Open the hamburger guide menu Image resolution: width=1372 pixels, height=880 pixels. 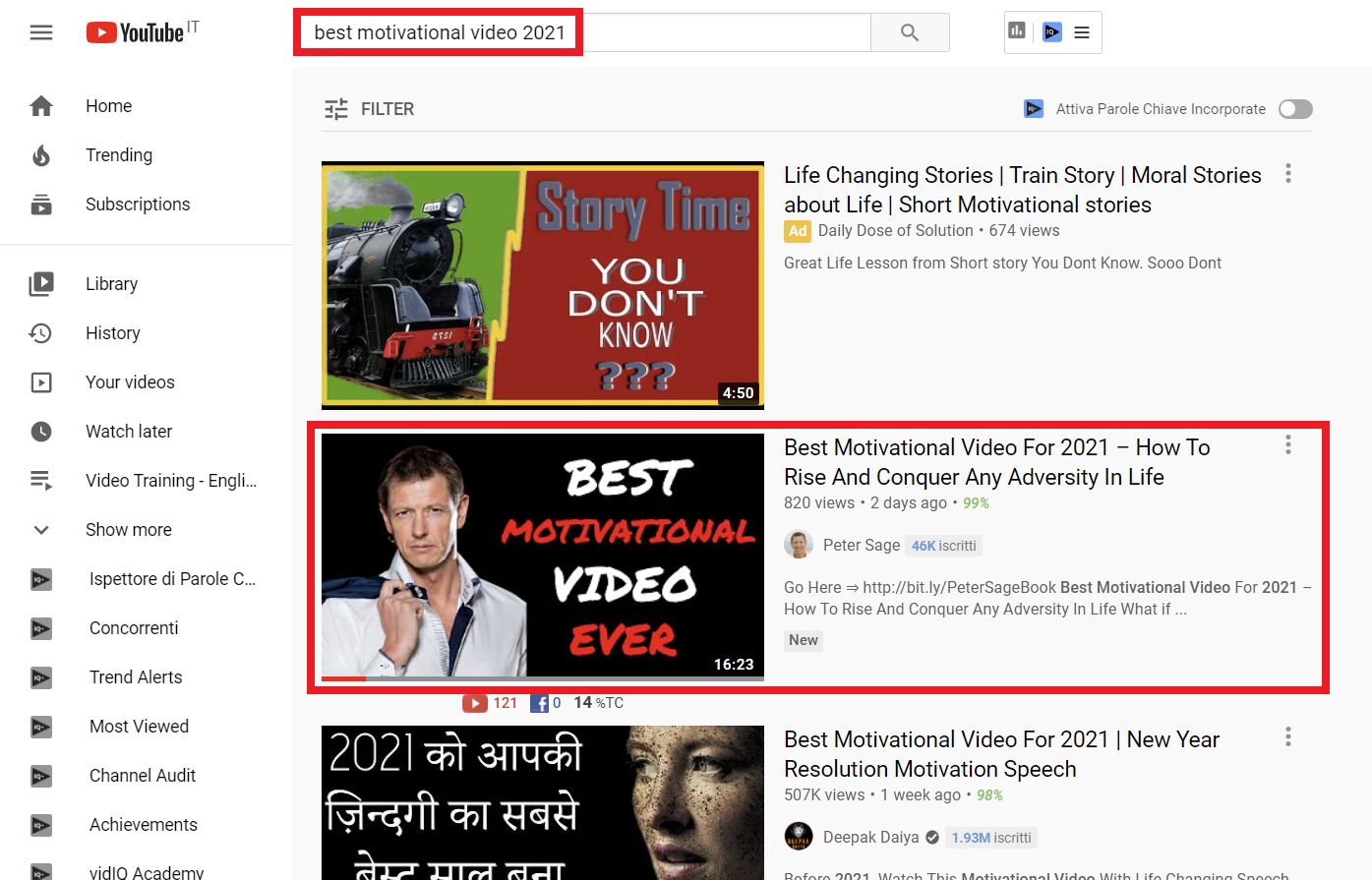41,32
